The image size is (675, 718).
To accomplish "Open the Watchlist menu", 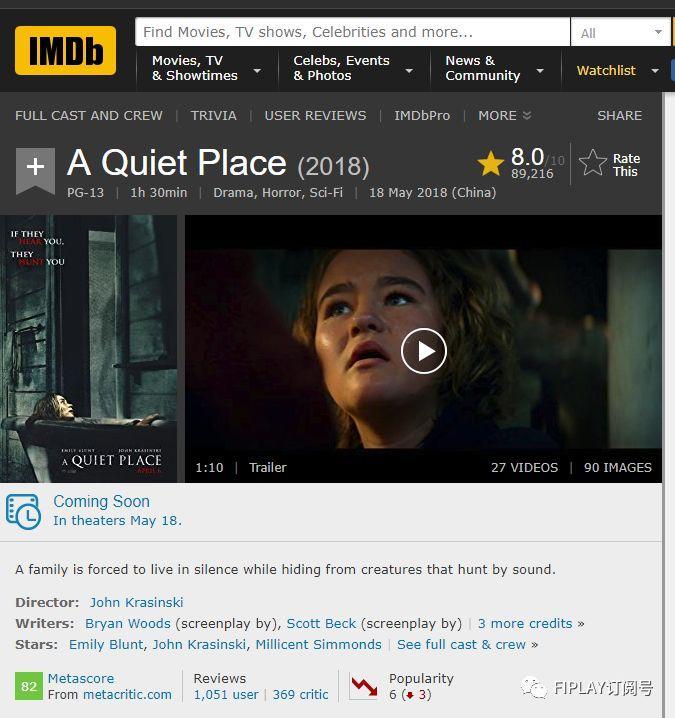I will [x=617, y=71].
